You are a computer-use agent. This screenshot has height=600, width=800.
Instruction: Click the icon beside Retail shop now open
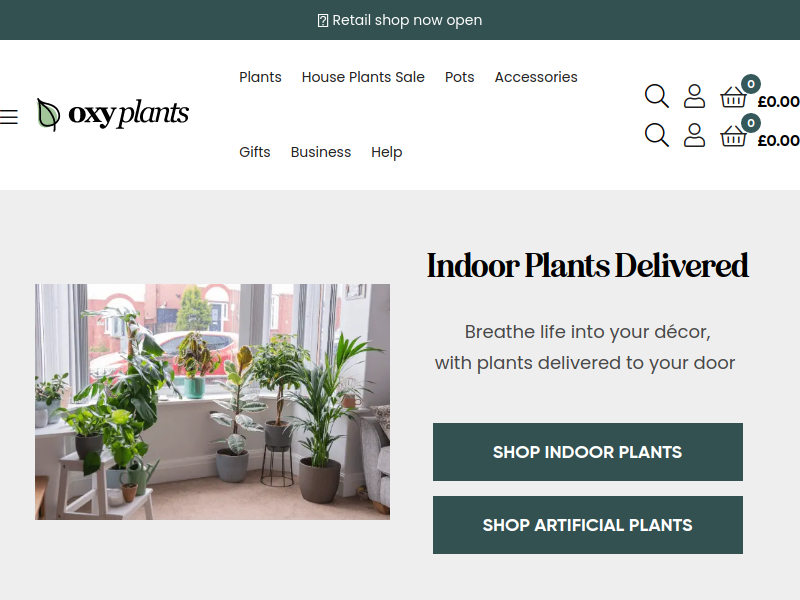(322, 20)
